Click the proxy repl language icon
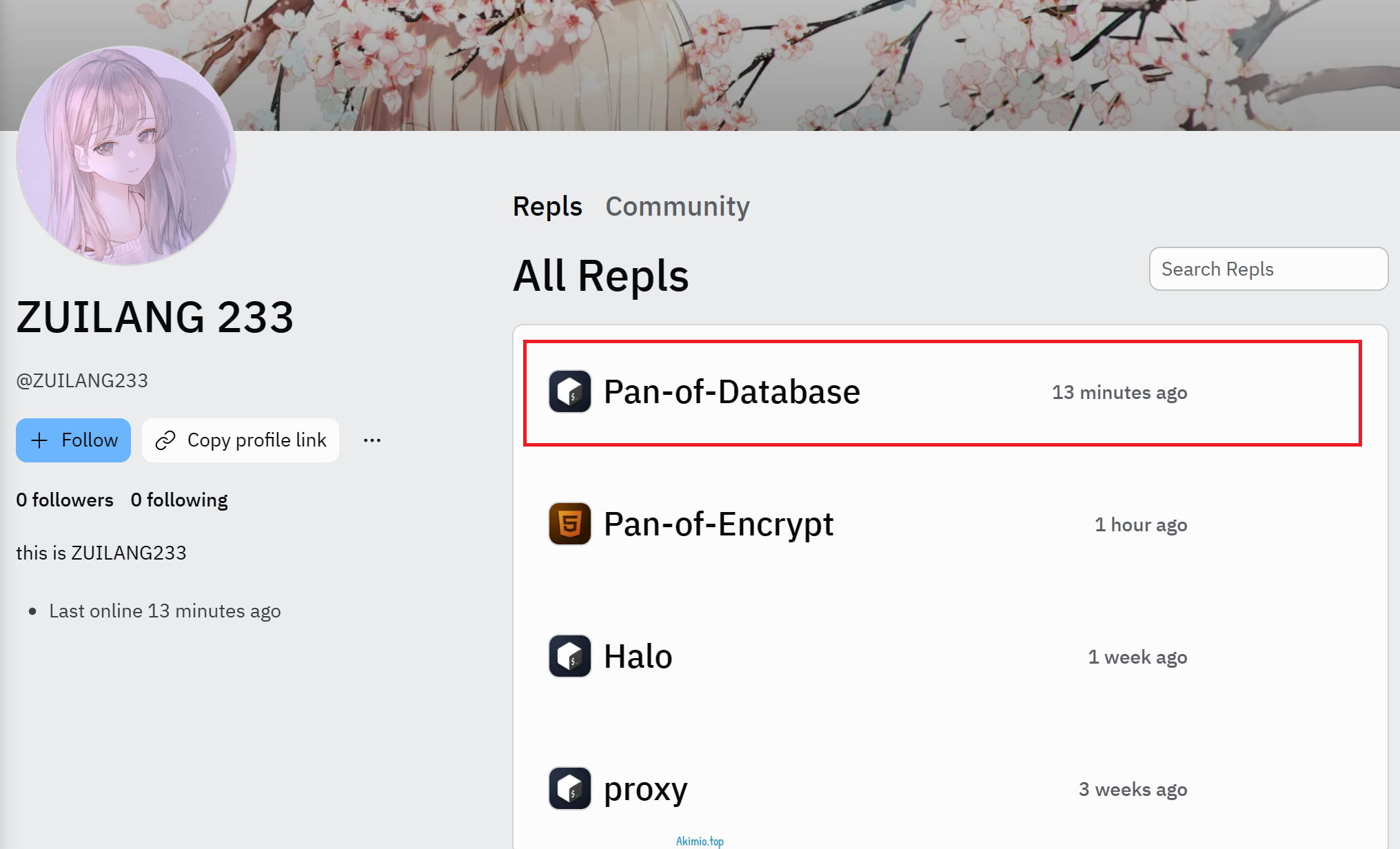Screen dimensions: 1400x849 [569, 788]
